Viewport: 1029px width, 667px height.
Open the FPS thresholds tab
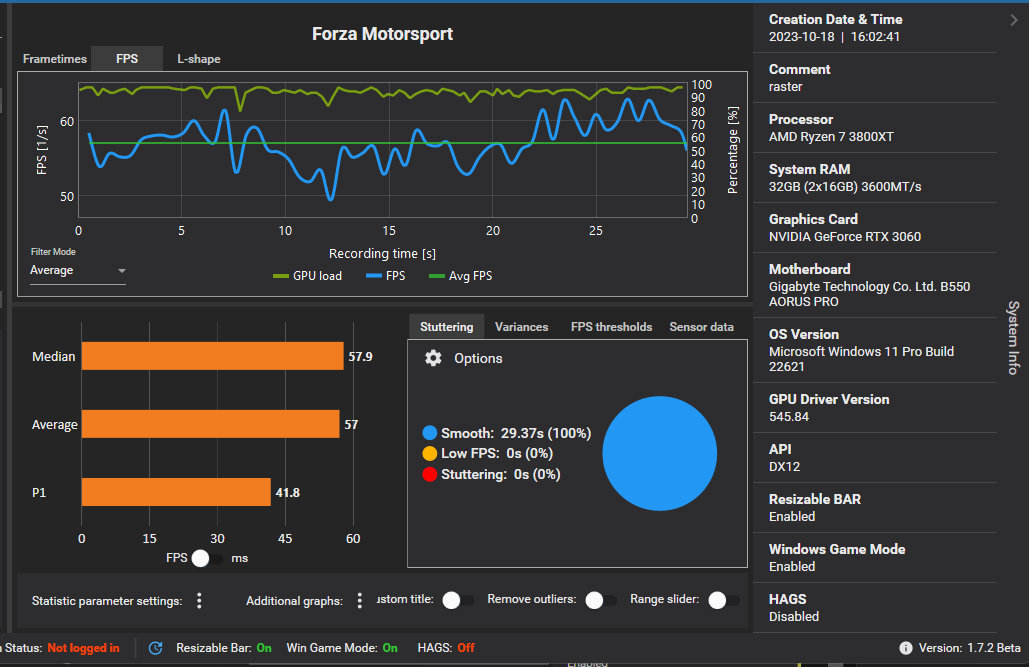pyautogui.click(x=612, y=327)
